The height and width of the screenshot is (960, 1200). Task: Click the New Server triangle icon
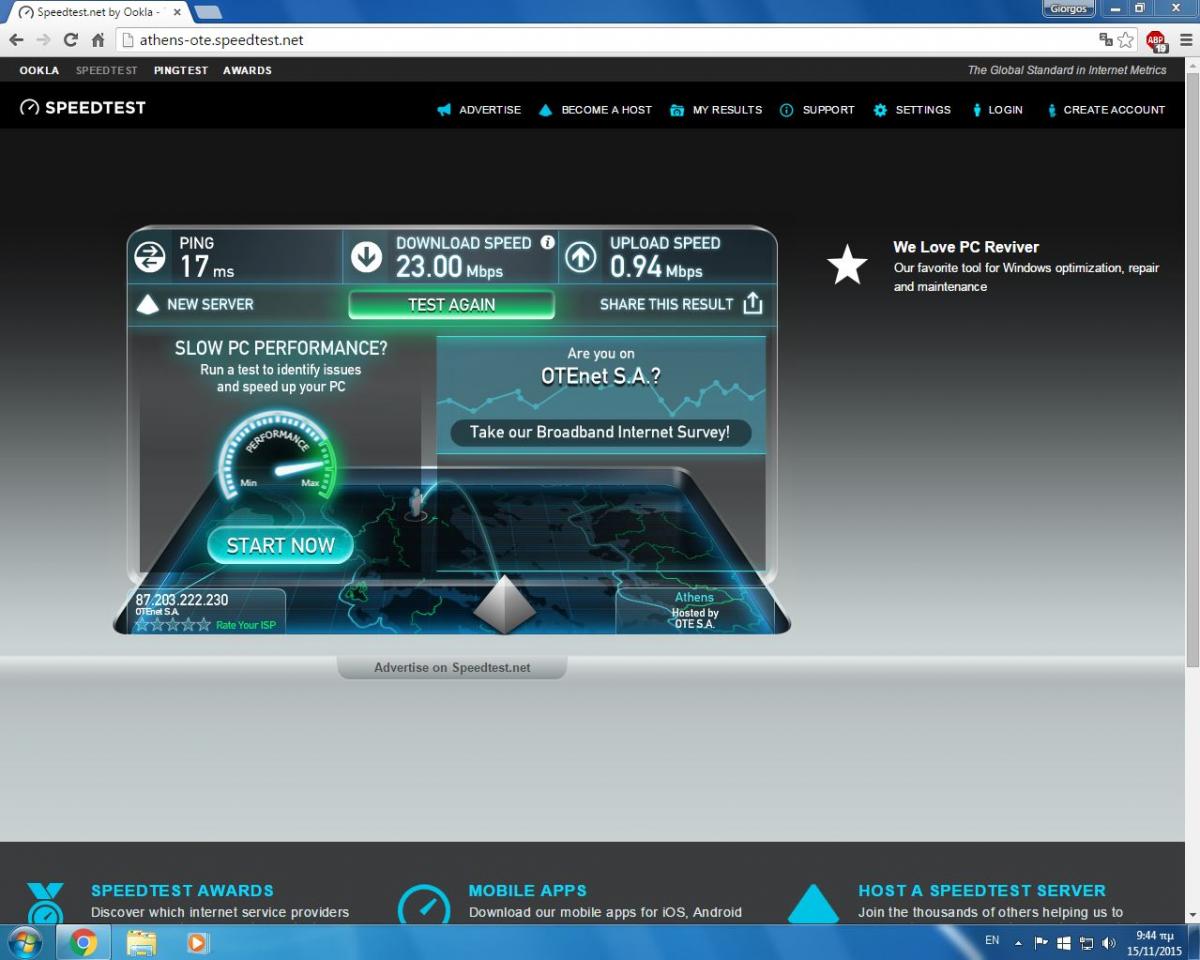pos(148,304)
